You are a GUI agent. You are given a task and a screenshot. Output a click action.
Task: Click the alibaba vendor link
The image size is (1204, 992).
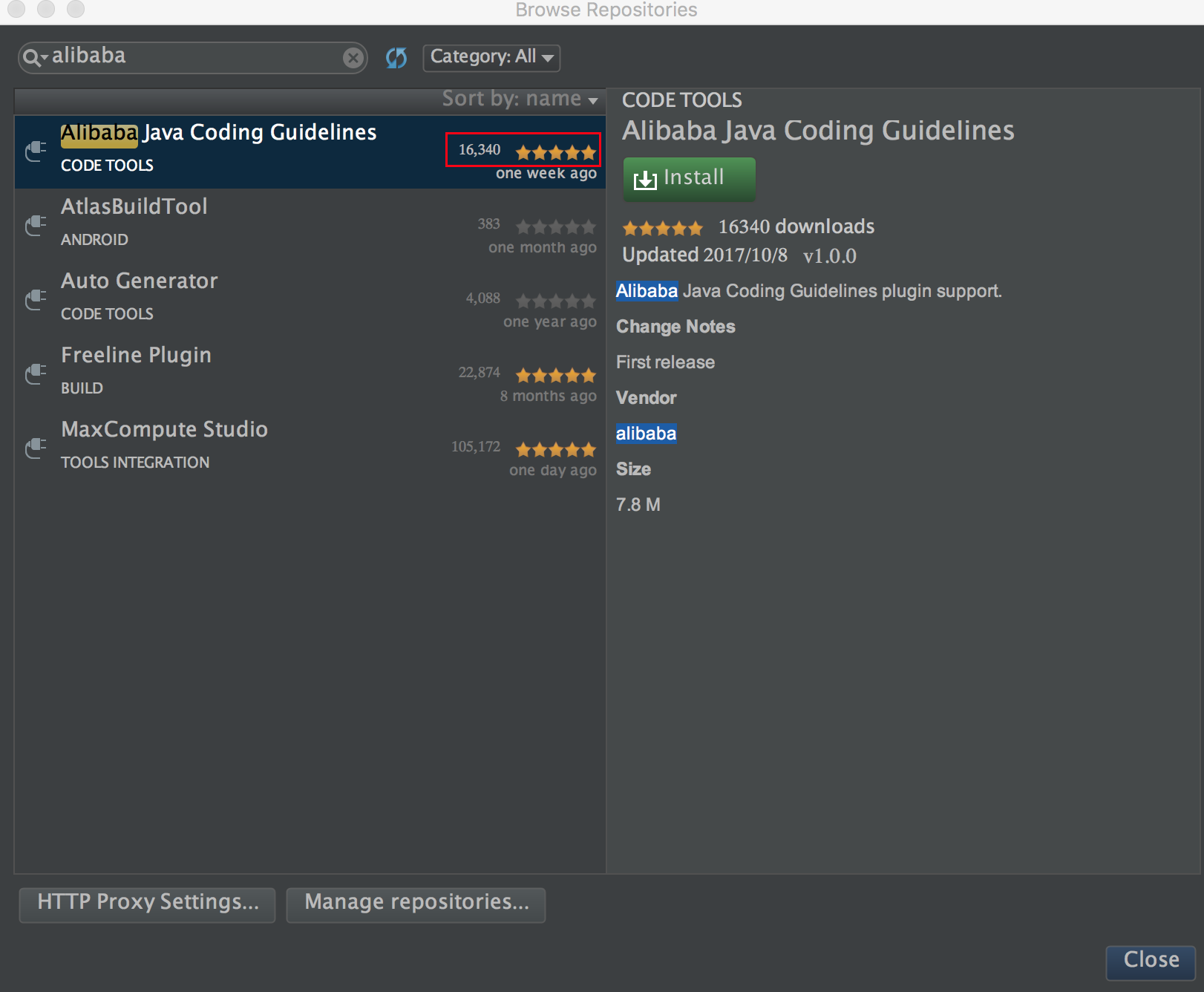[x=646, y=434]
